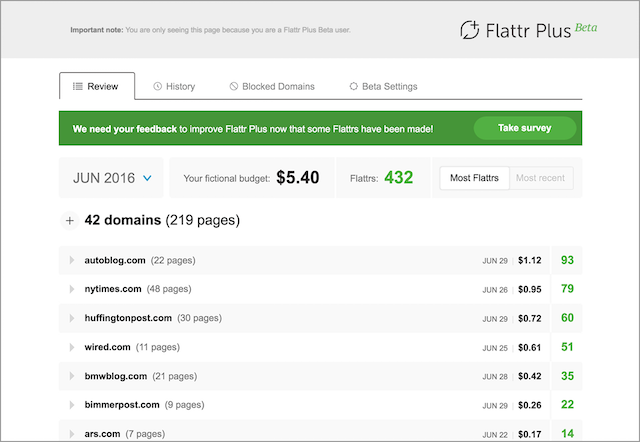The width and height of the screenshot is (640, 442).
Task: Click the total Flattrs count 432
Action: (399, 177)
